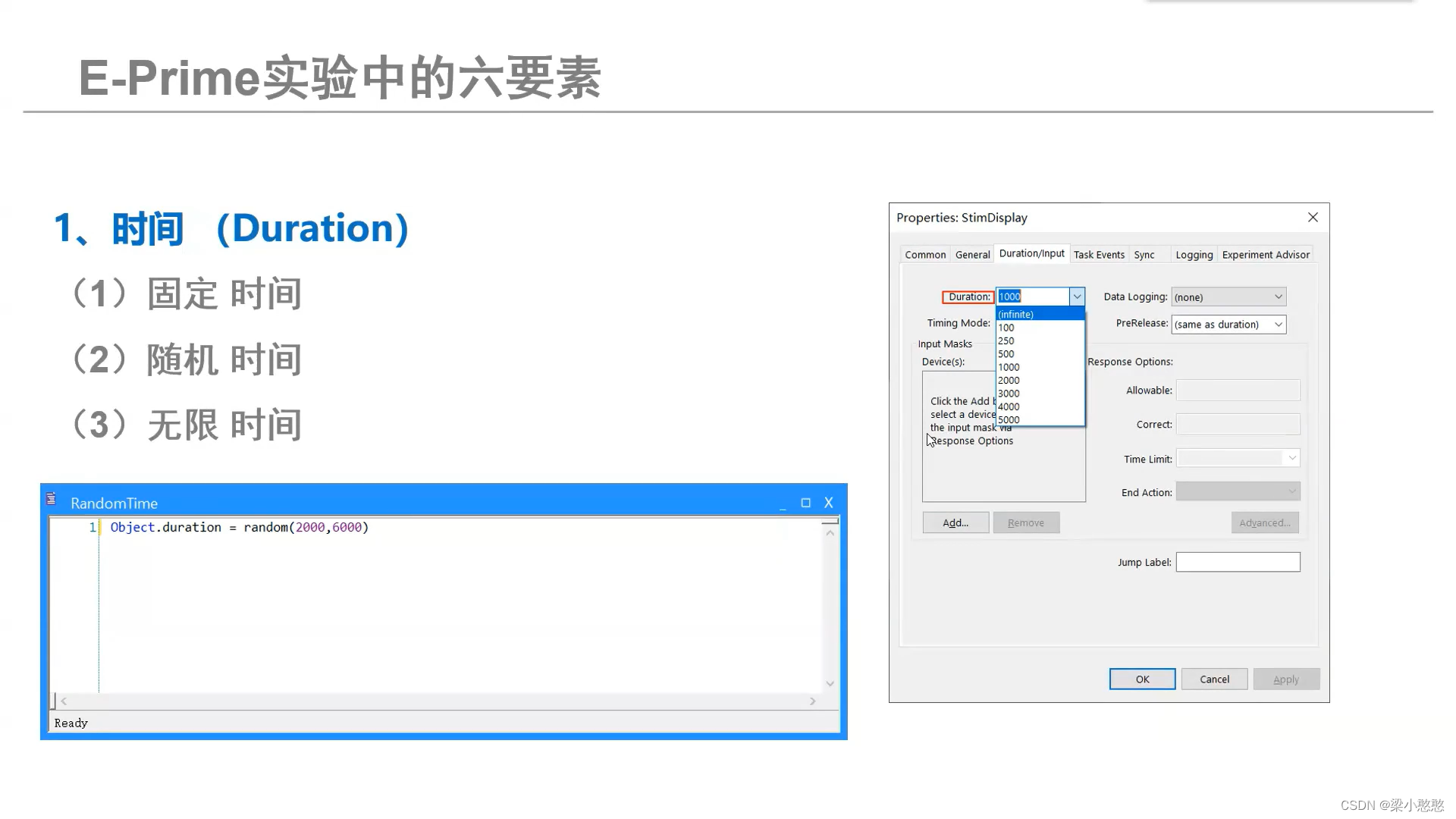Viewport: 1456px width, 819px height.
Task: Open the Logging tab
Action: [1194, 255]
